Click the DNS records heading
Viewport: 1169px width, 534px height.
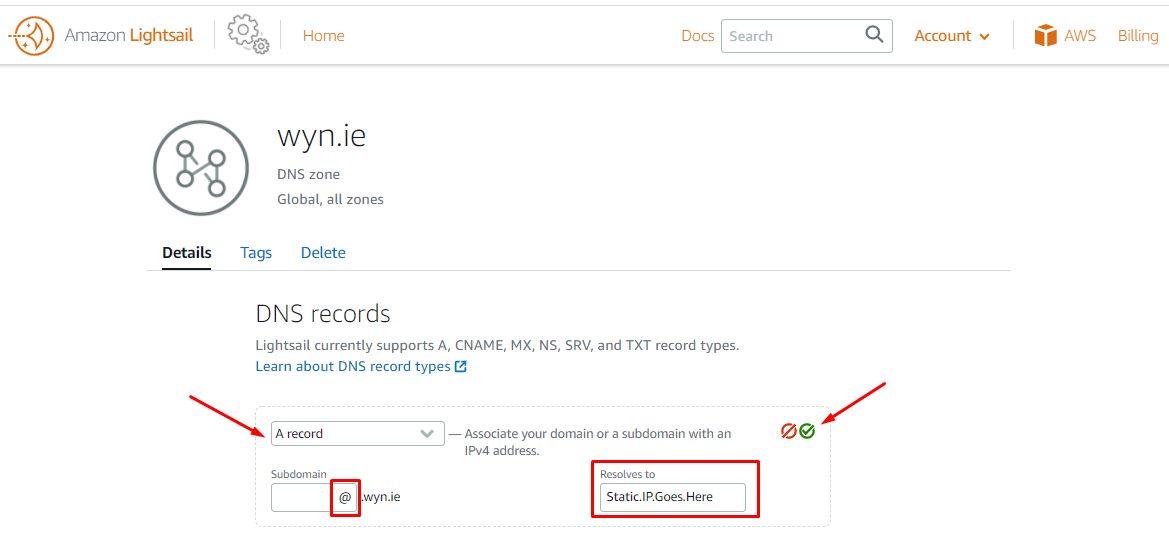point(323,313)
